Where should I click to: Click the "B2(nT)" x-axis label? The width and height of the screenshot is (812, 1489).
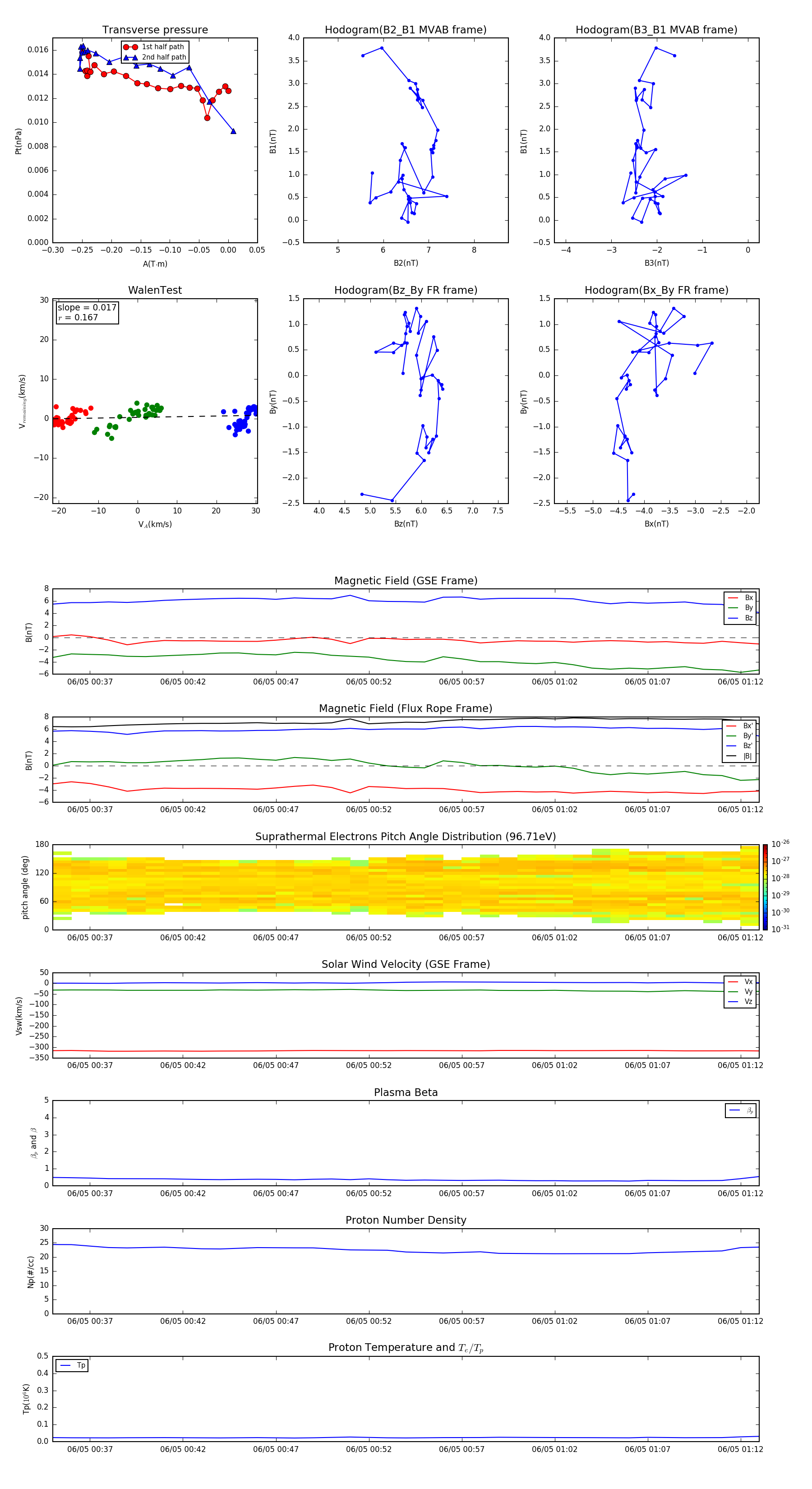406,263
